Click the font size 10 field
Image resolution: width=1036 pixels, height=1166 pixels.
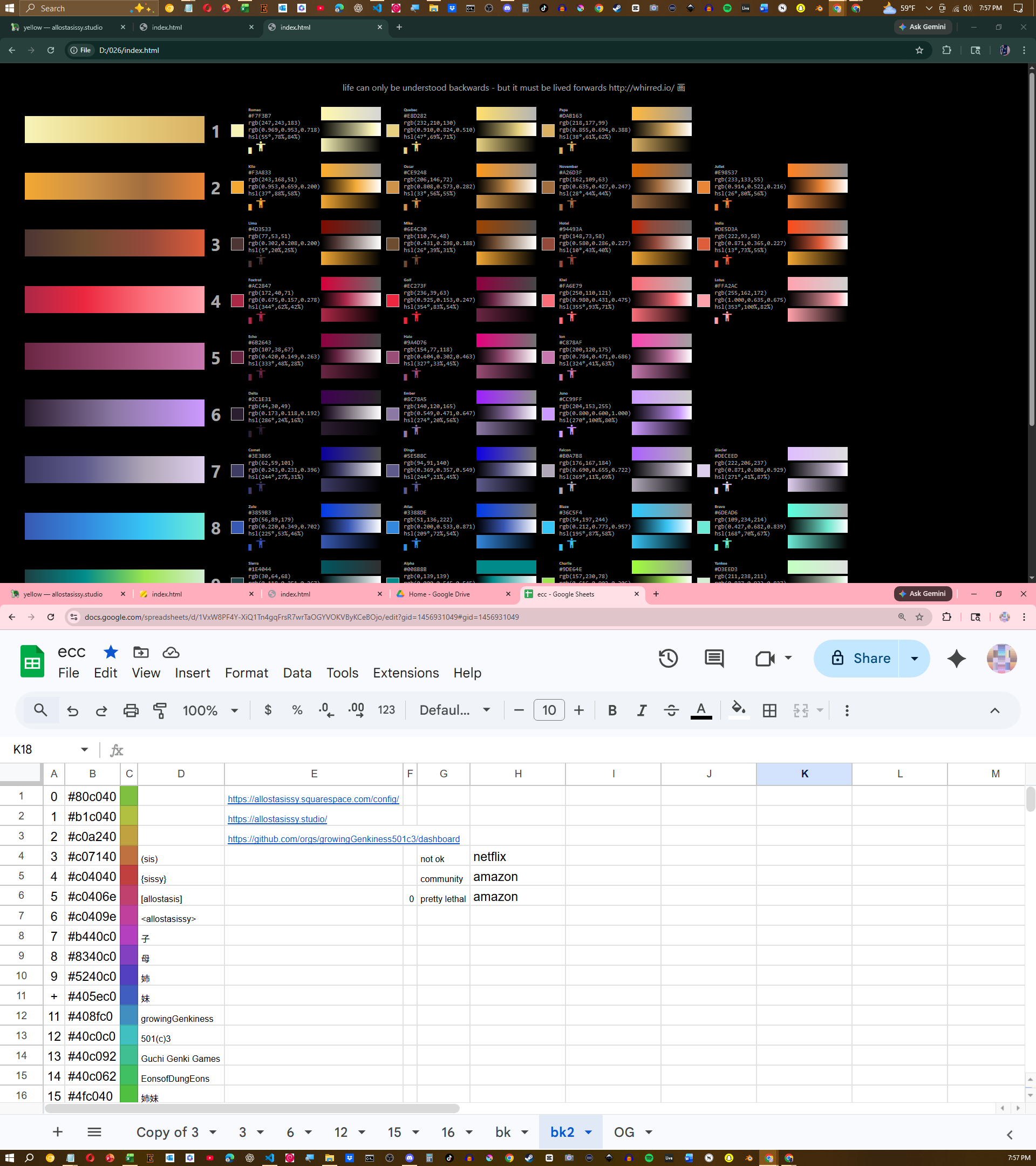point(549,710)
